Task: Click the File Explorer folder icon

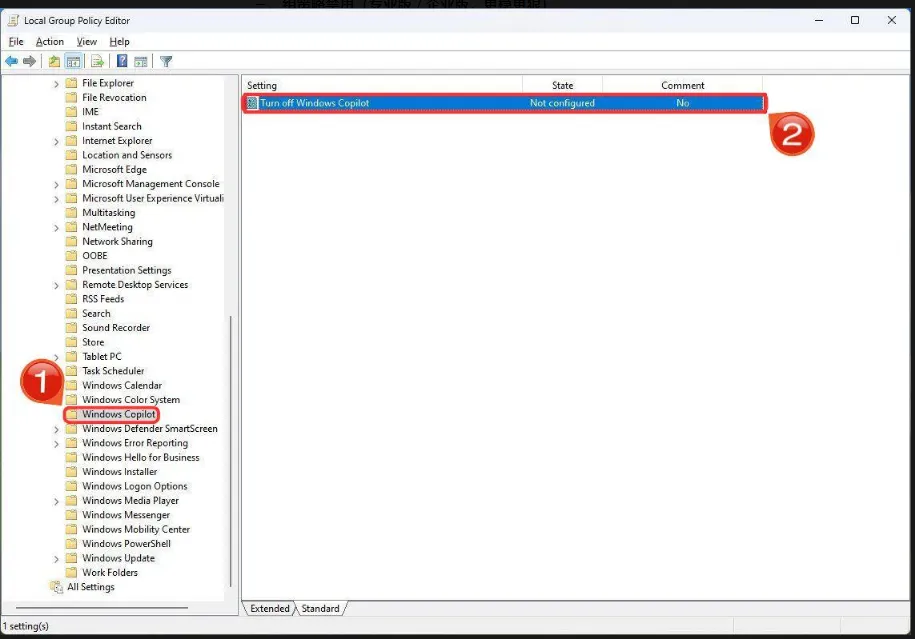Action: 71,83
